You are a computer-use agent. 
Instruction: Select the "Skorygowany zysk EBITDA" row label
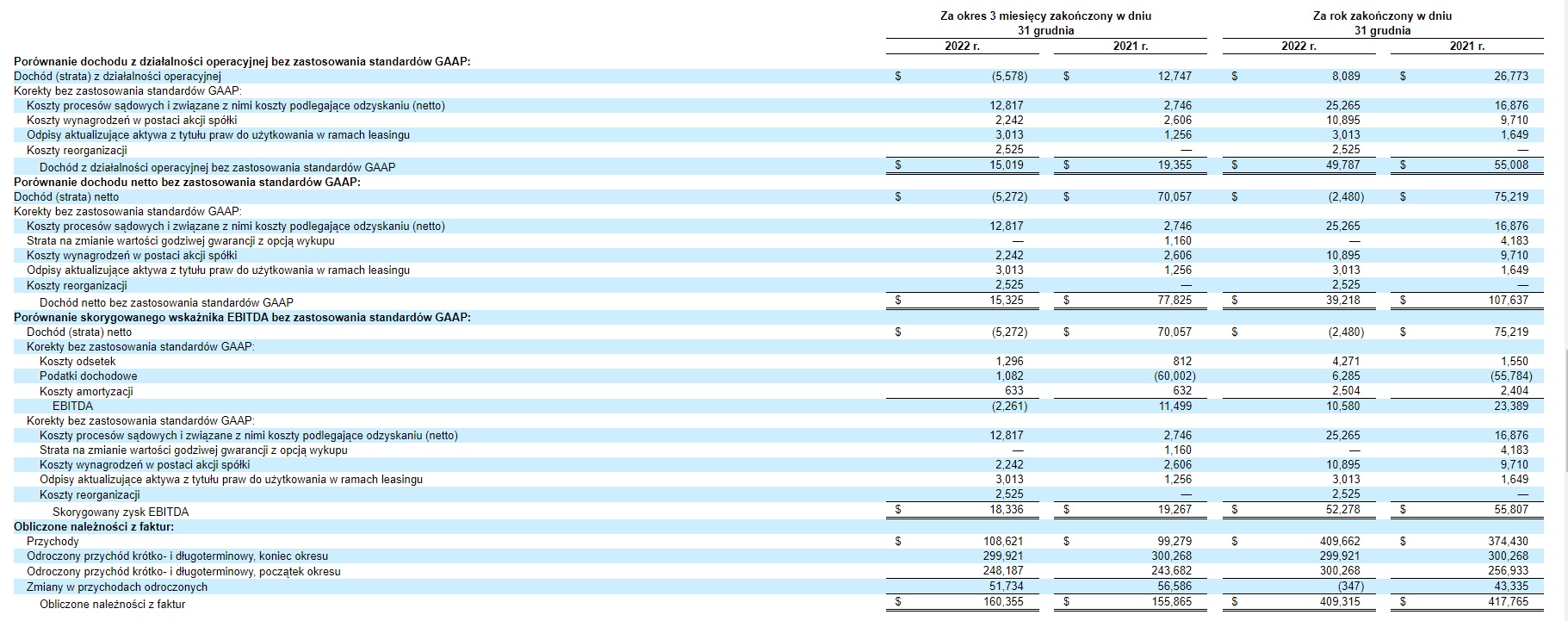(x=120, y=512)
